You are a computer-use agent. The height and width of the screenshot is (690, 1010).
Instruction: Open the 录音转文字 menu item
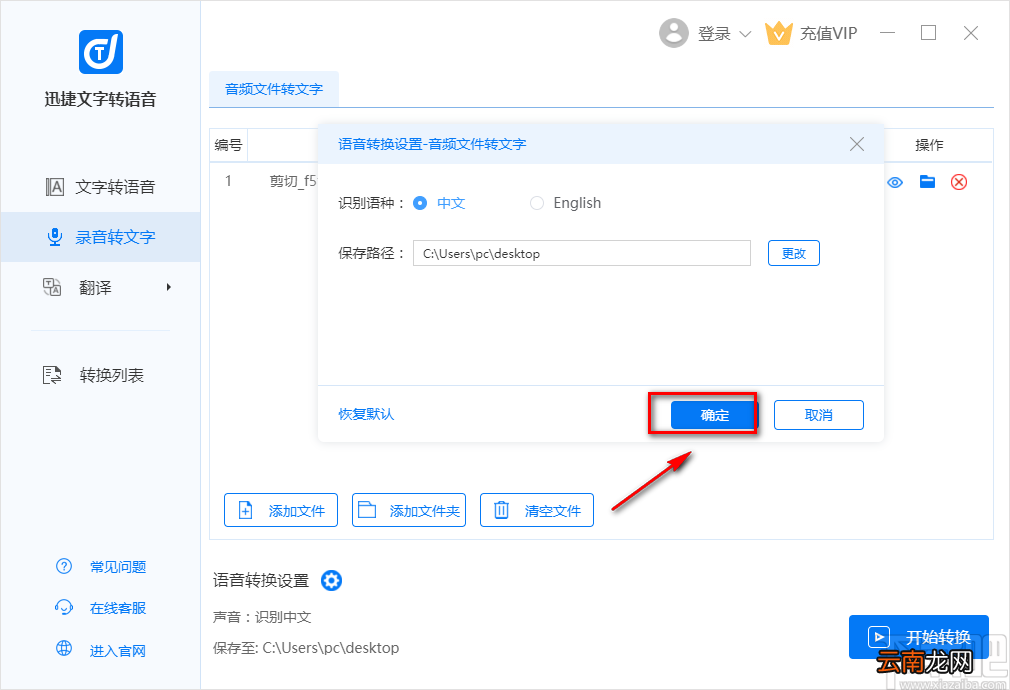[x=100, y=237]
